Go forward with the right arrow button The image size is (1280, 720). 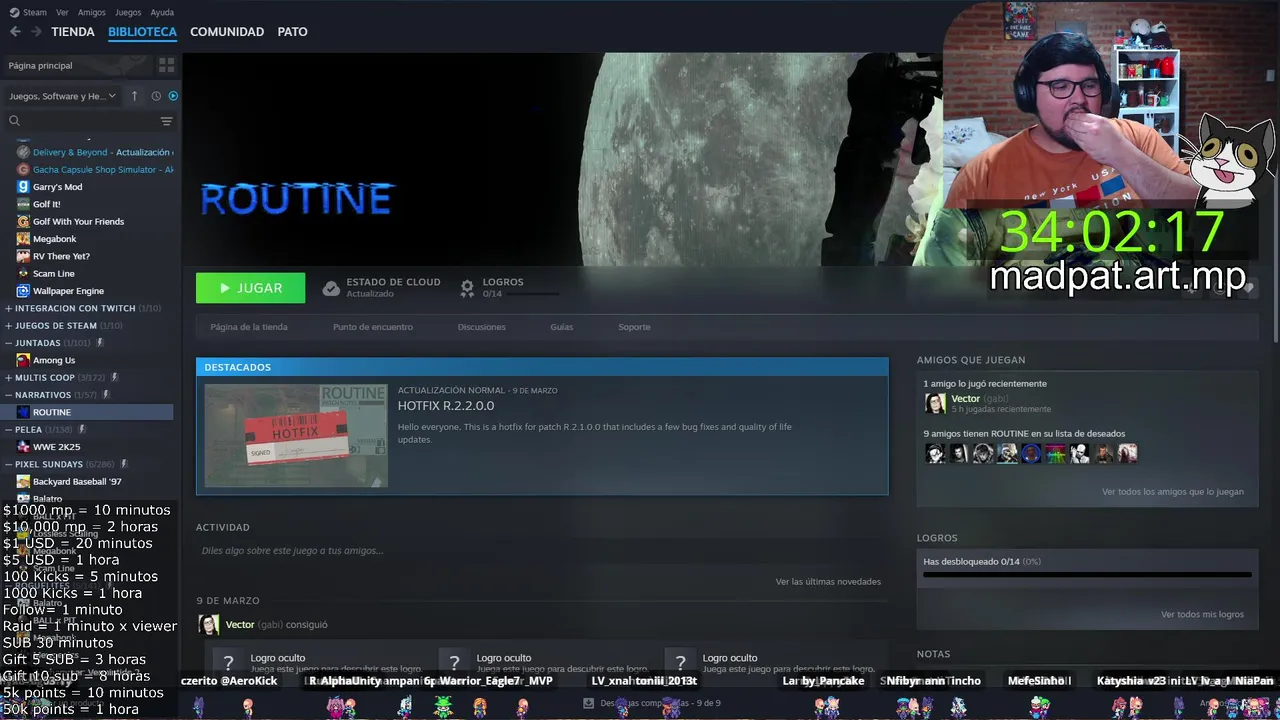[36, 32]
